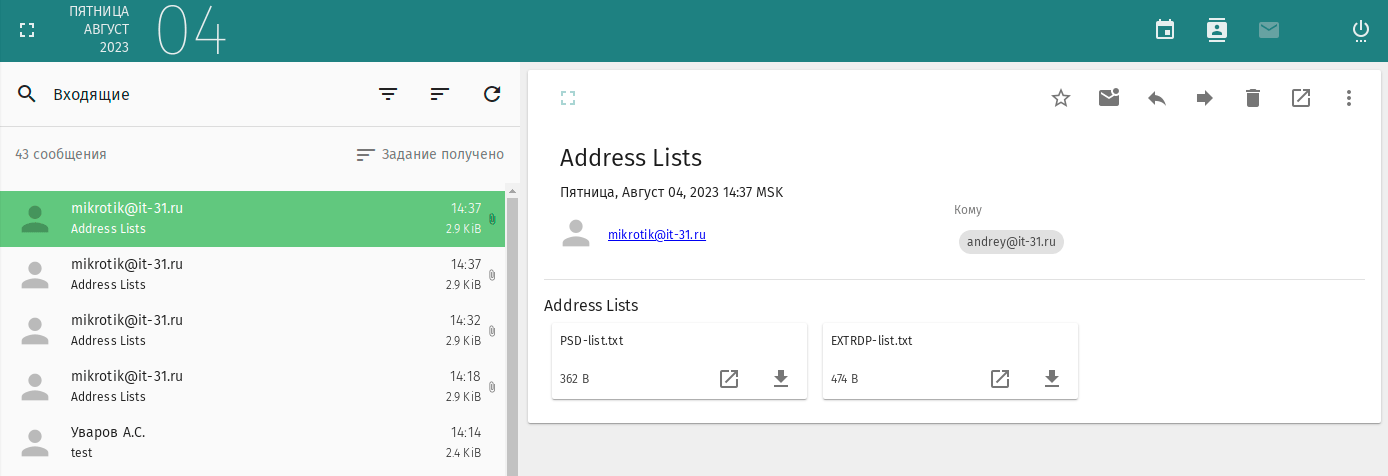Click the Входящие mailbox title
Screen dimensions: 1388x476
(91, 95)
